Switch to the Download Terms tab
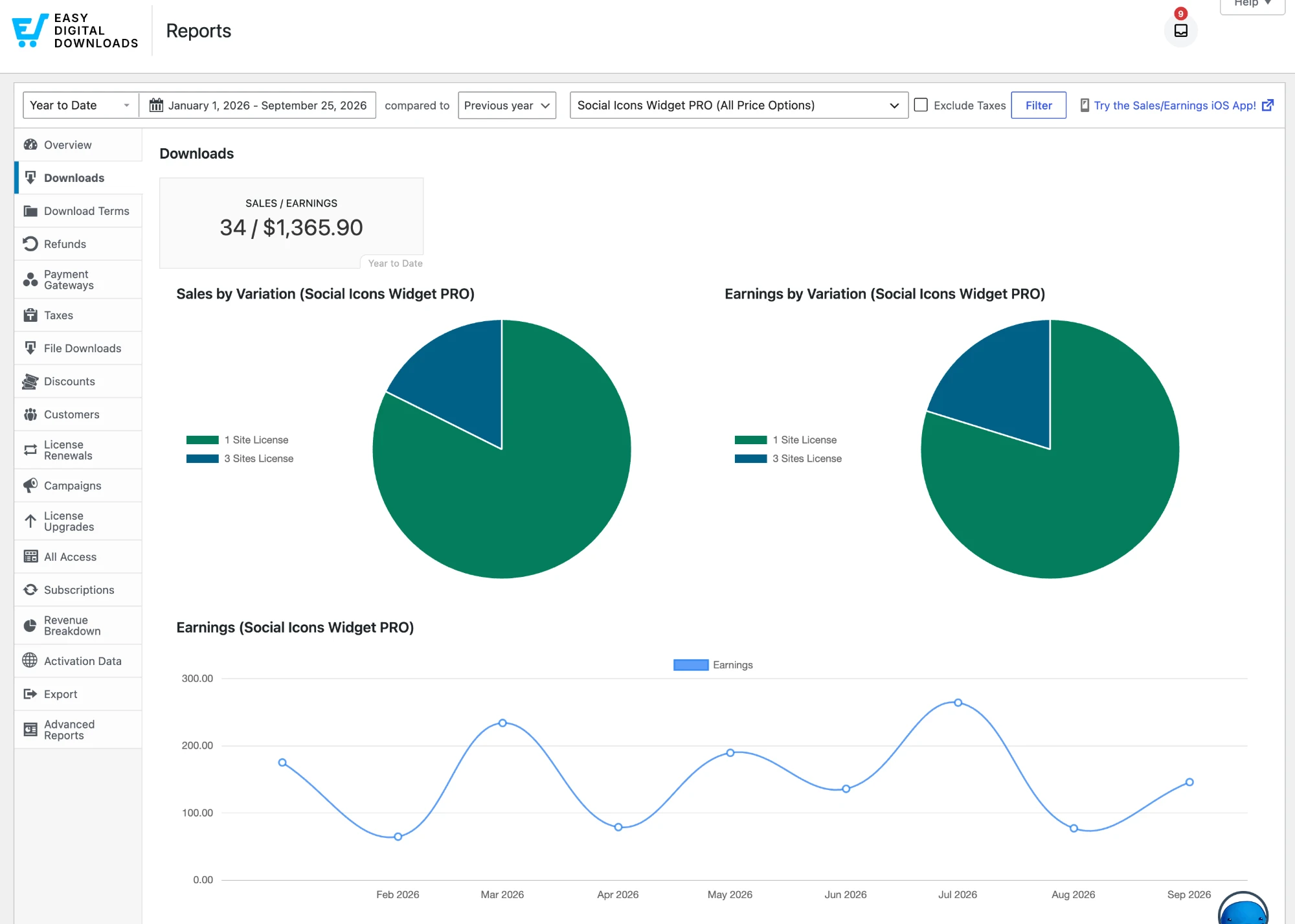The image size is (1295, 924). (x=78, y=211)
